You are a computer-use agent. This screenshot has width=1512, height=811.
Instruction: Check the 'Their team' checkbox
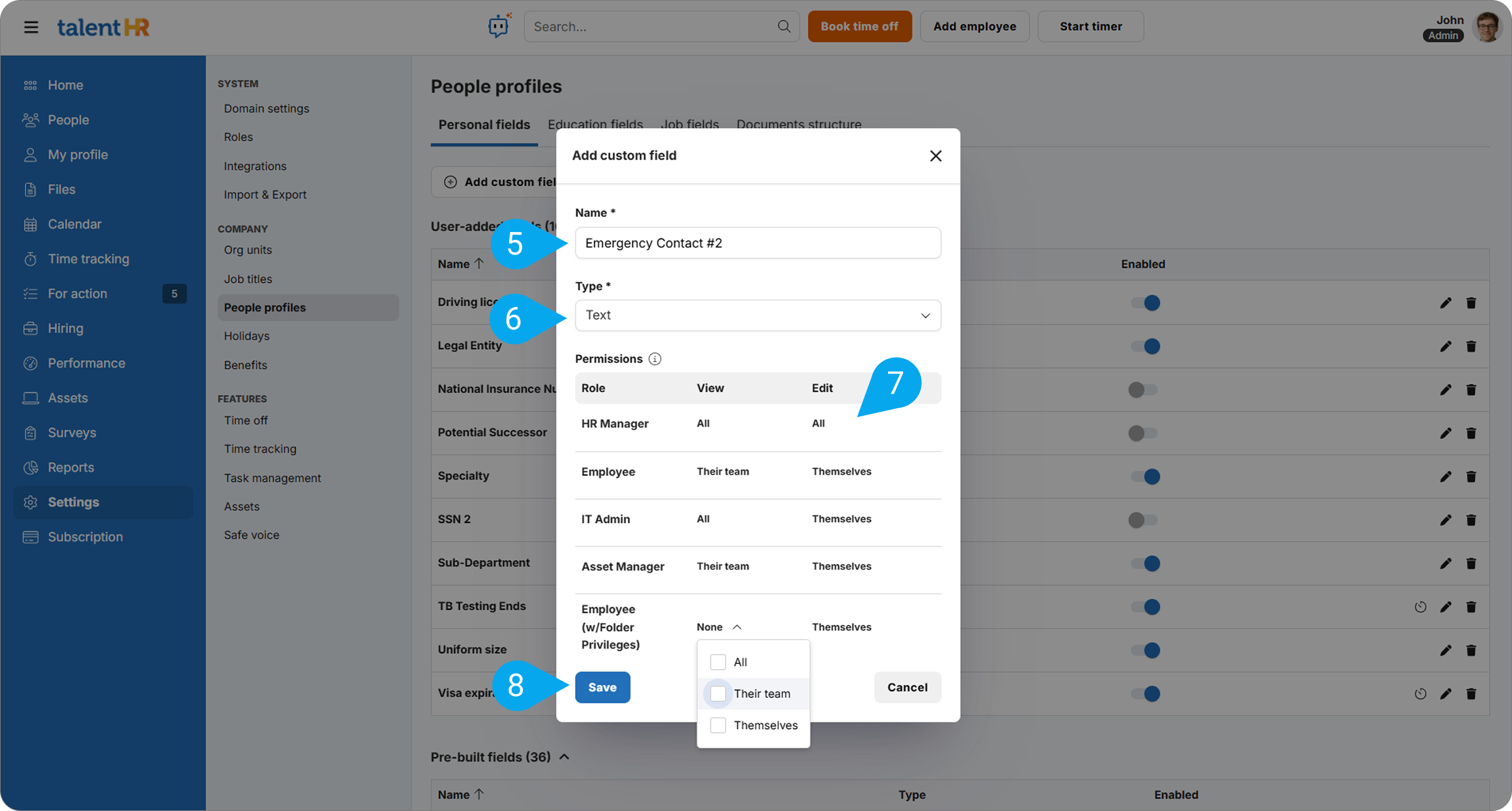[718, 693]
